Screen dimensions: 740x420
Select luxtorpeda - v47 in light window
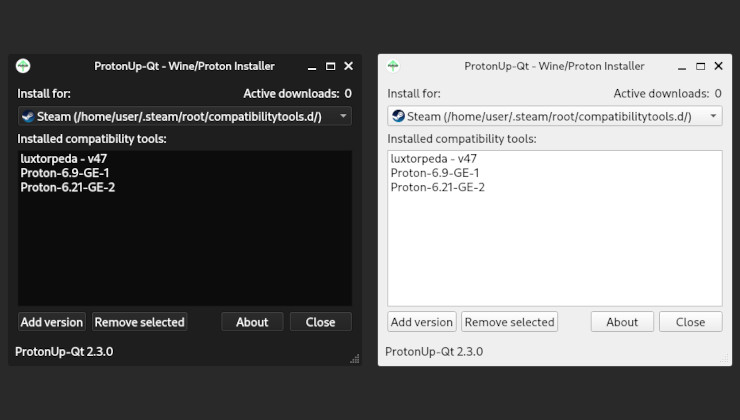(x=434, y=159)
